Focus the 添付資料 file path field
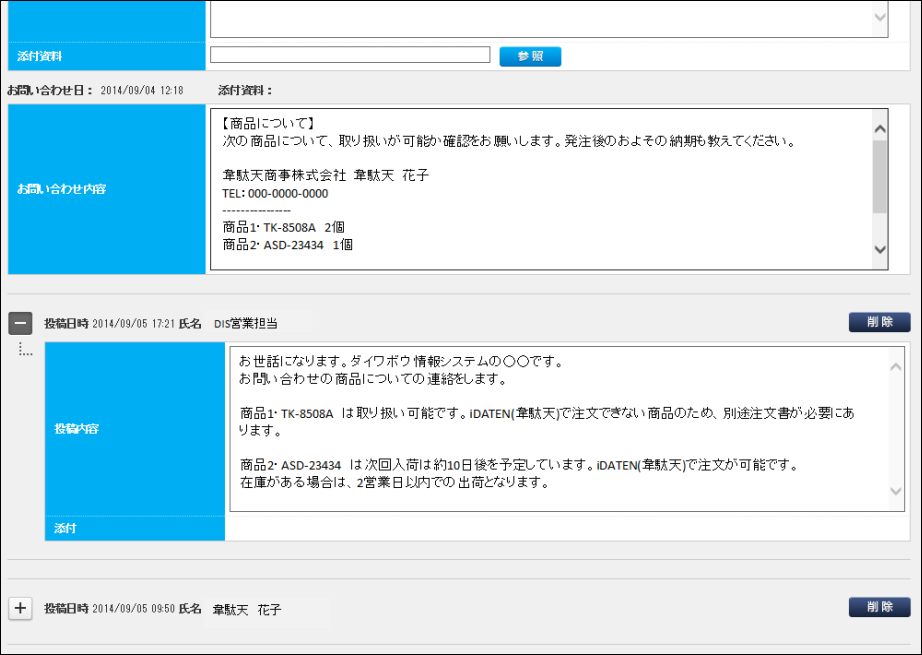 point(350,55)
